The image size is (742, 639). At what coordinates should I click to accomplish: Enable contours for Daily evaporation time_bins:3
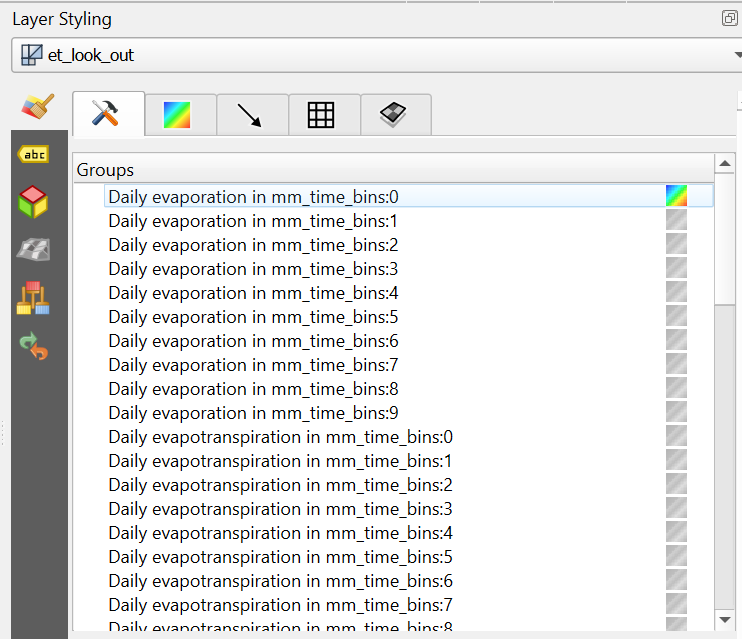click(677, 268)
